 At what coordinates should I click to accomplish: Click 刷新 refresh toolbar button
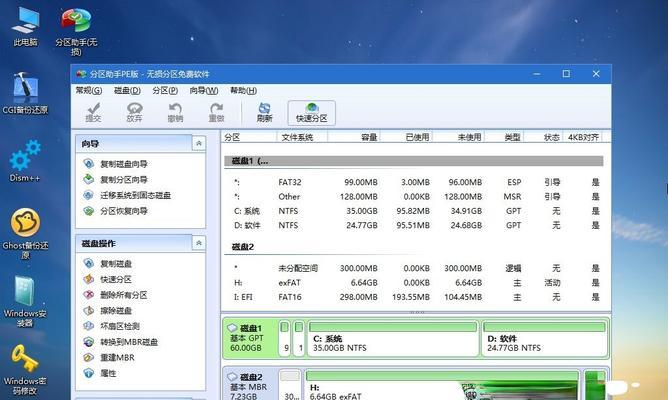click(x=264, y=113)
